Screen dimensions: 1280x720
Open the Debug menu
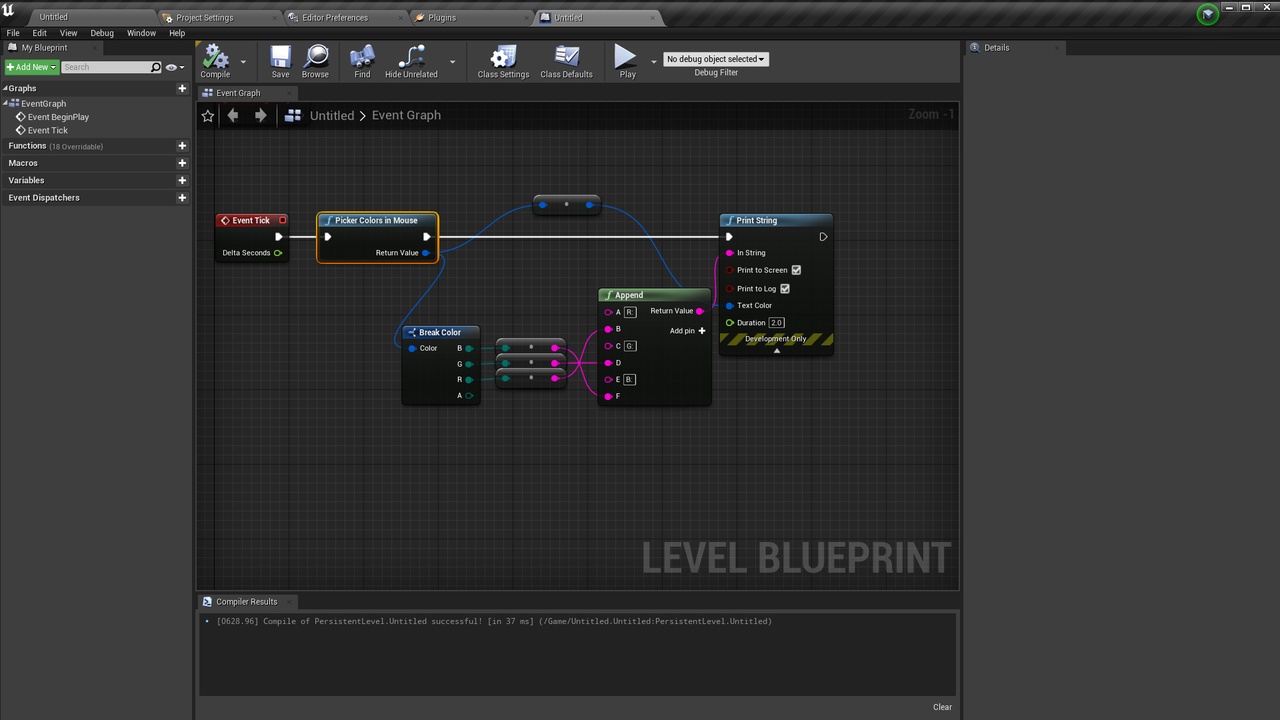102,33
